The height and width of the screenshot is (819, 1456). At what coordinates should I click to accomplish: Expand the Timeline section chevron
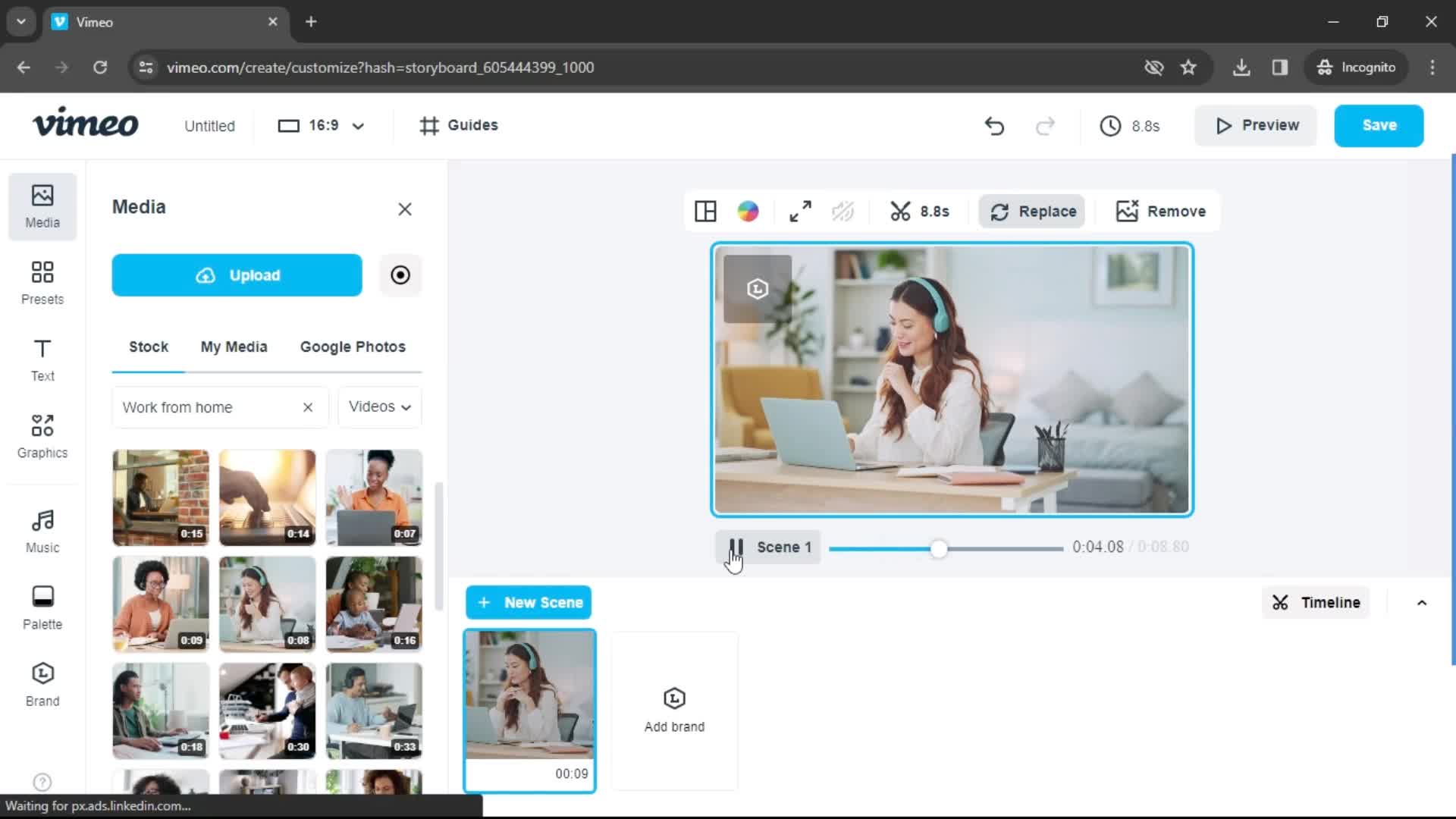pyautogui.click(x=1424, y=603)
